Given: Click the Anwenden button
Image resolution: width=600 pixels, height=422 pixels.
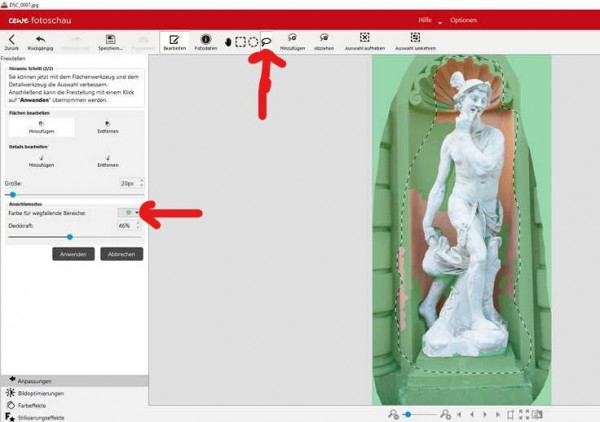Looking at the screenshot, I should [73, 254].
